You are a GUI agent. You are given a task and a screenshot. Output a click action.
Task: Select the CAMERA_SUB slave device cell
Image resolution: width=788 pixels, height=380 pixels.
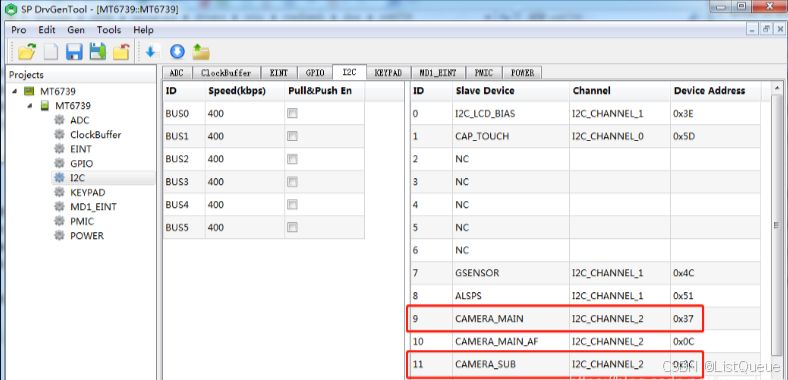[511, 364]
